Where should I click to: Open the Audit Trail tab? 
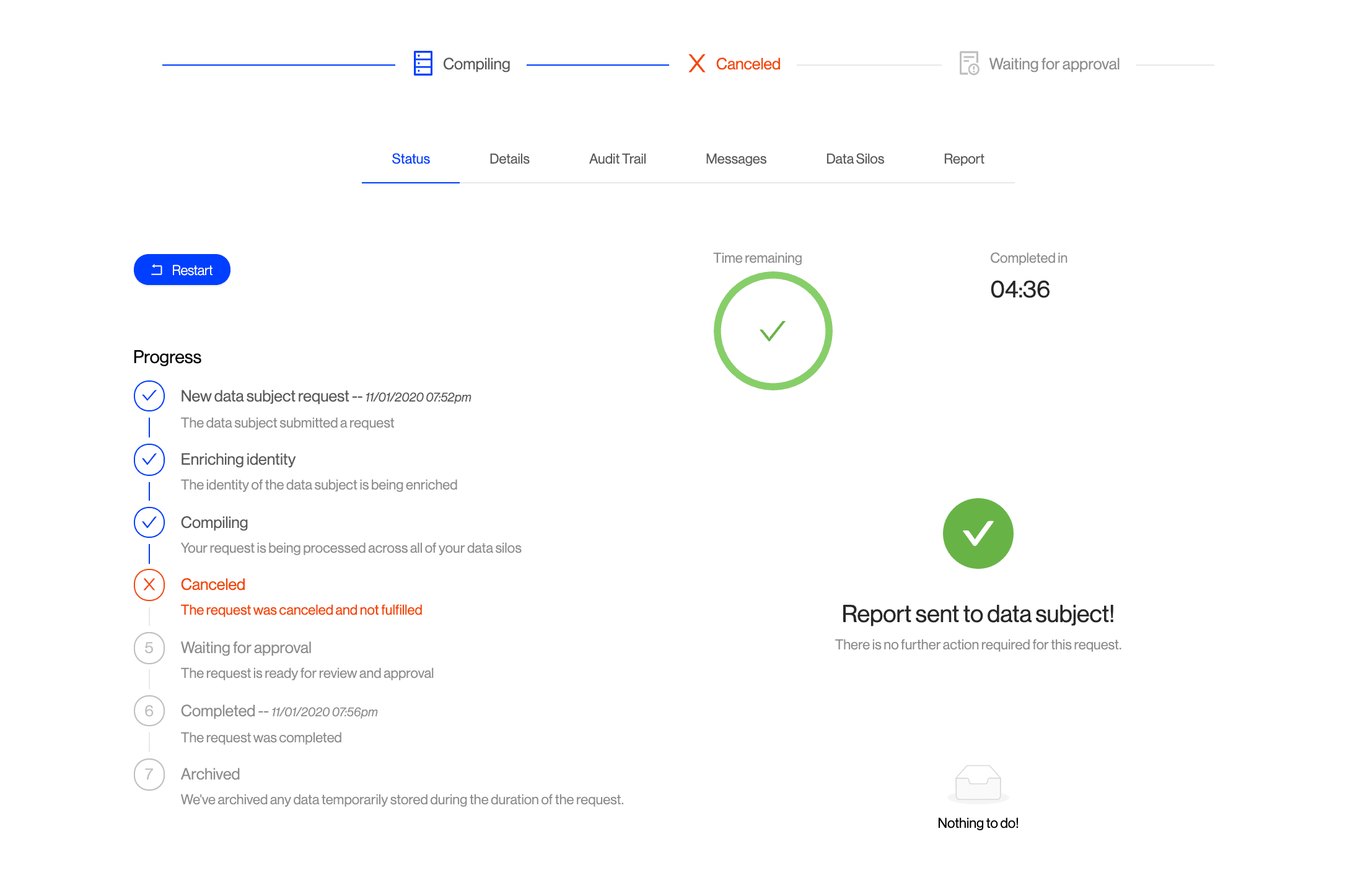tap(617, 159)
